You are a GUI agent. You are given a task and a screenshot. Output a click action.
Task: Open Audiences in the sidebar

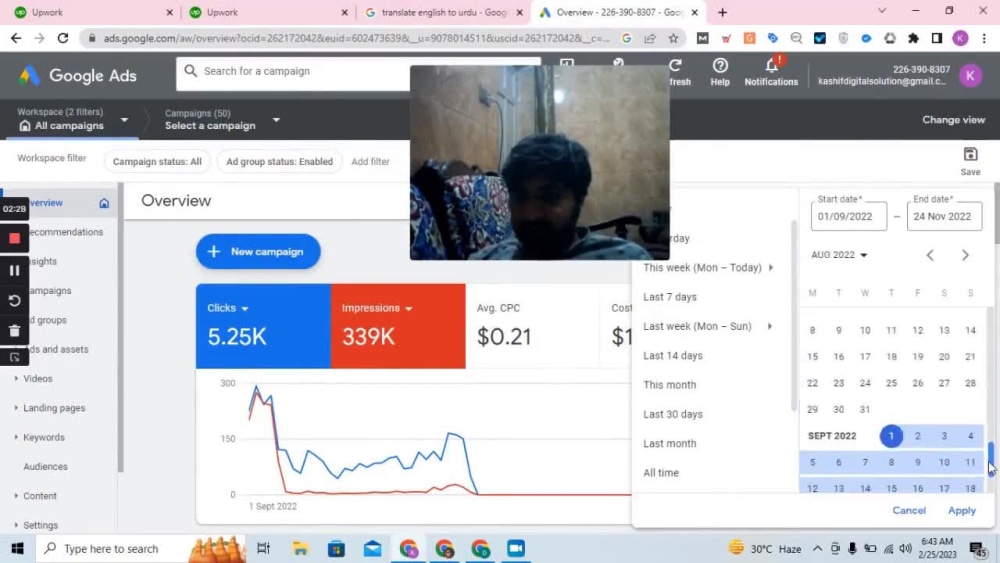click(45, 467)
